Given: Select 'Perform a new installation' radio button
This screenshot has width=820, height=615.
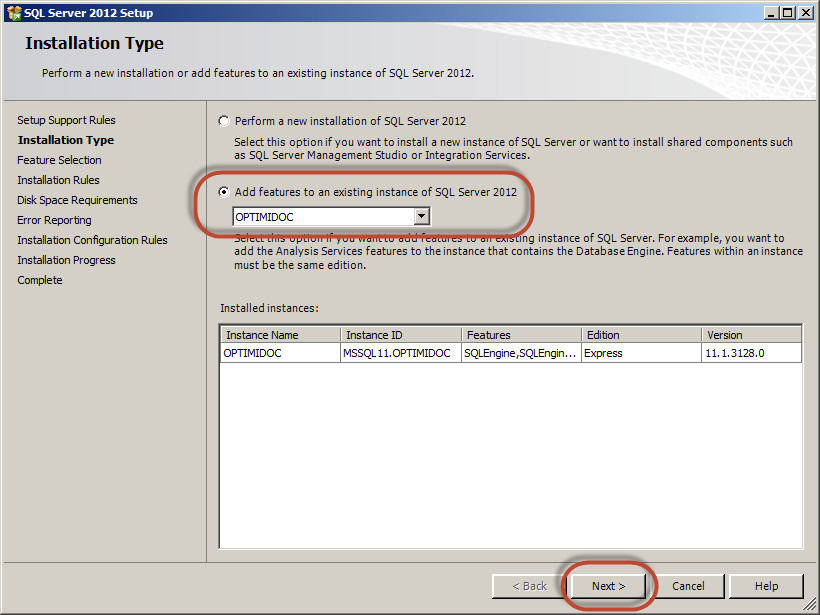Looking at the screenshot, I should click(224, 121).
